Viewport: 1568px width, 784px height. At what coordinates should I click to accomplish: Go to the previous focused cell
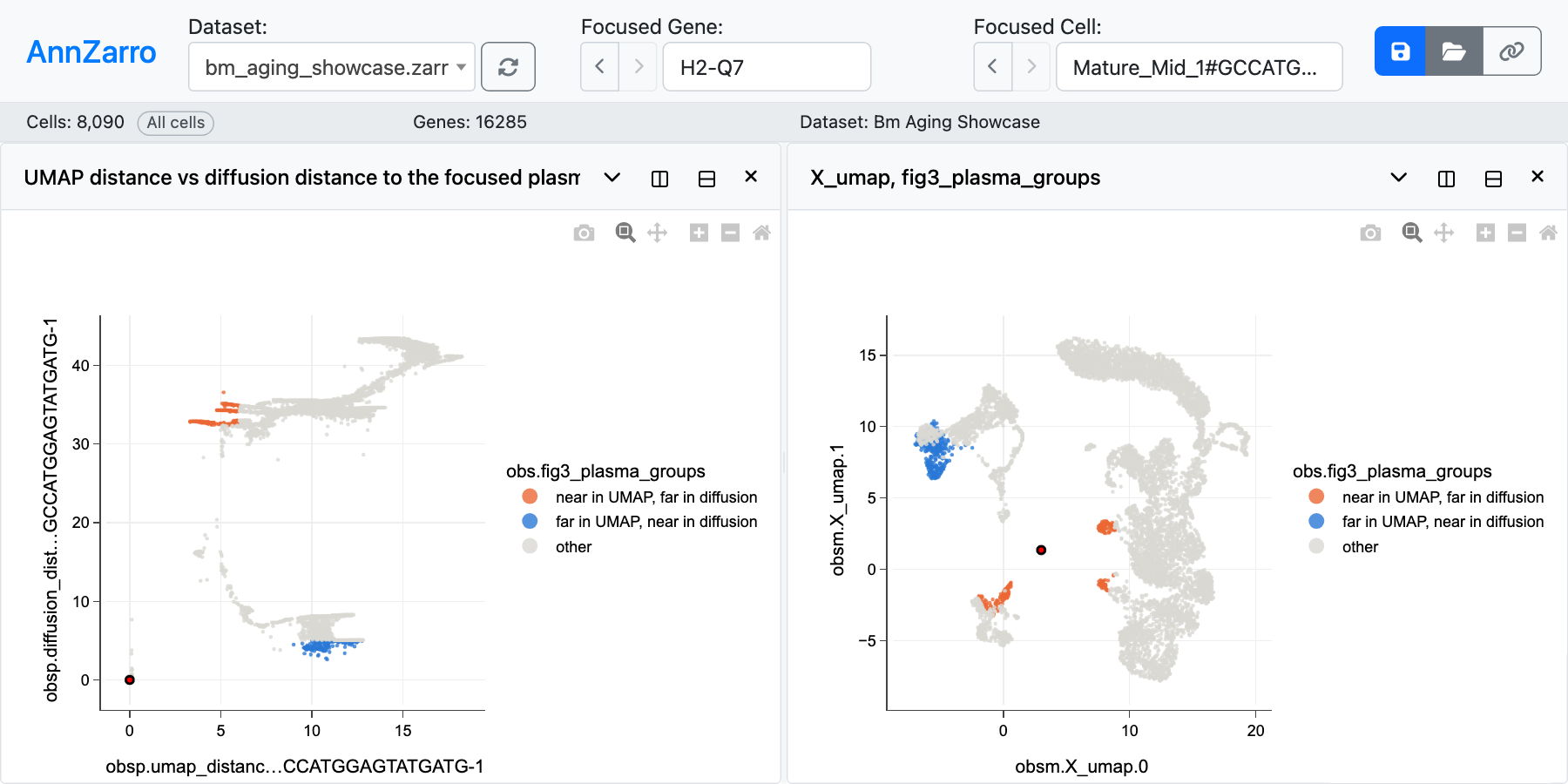[x=993, y=67]
